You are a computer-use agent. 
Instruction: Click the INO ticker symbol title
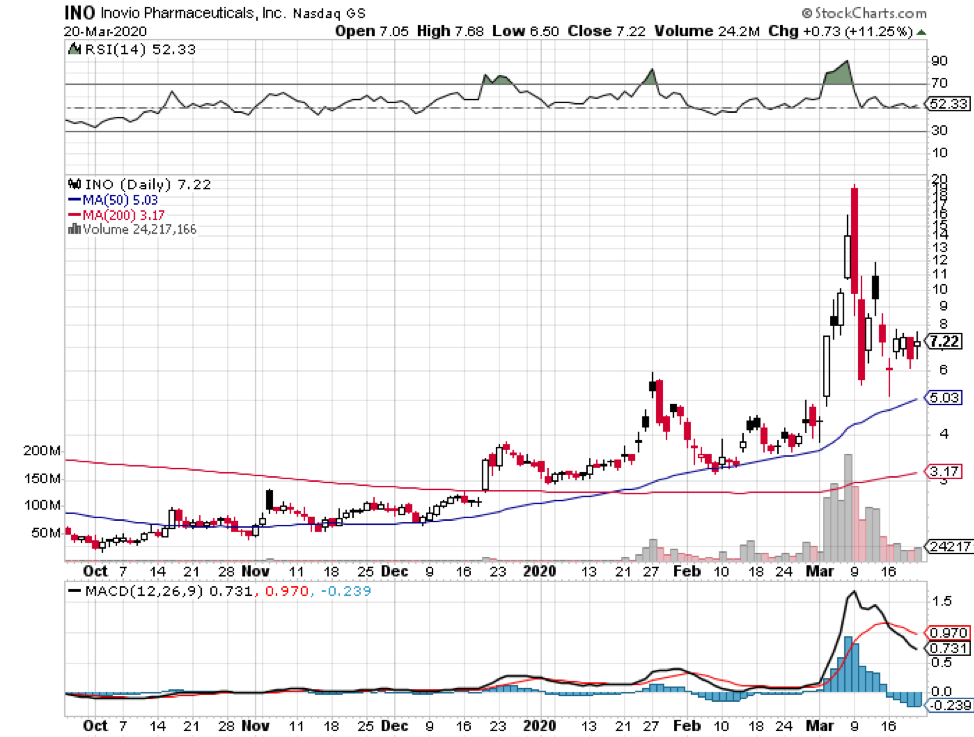point(81,13)
